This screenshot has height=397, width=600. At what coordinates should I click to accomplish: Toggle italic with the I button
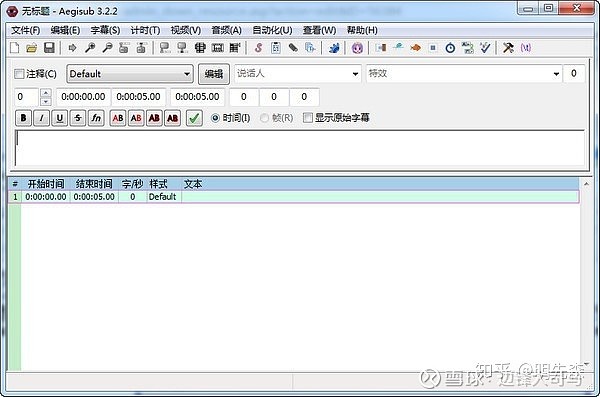point(41,118)
